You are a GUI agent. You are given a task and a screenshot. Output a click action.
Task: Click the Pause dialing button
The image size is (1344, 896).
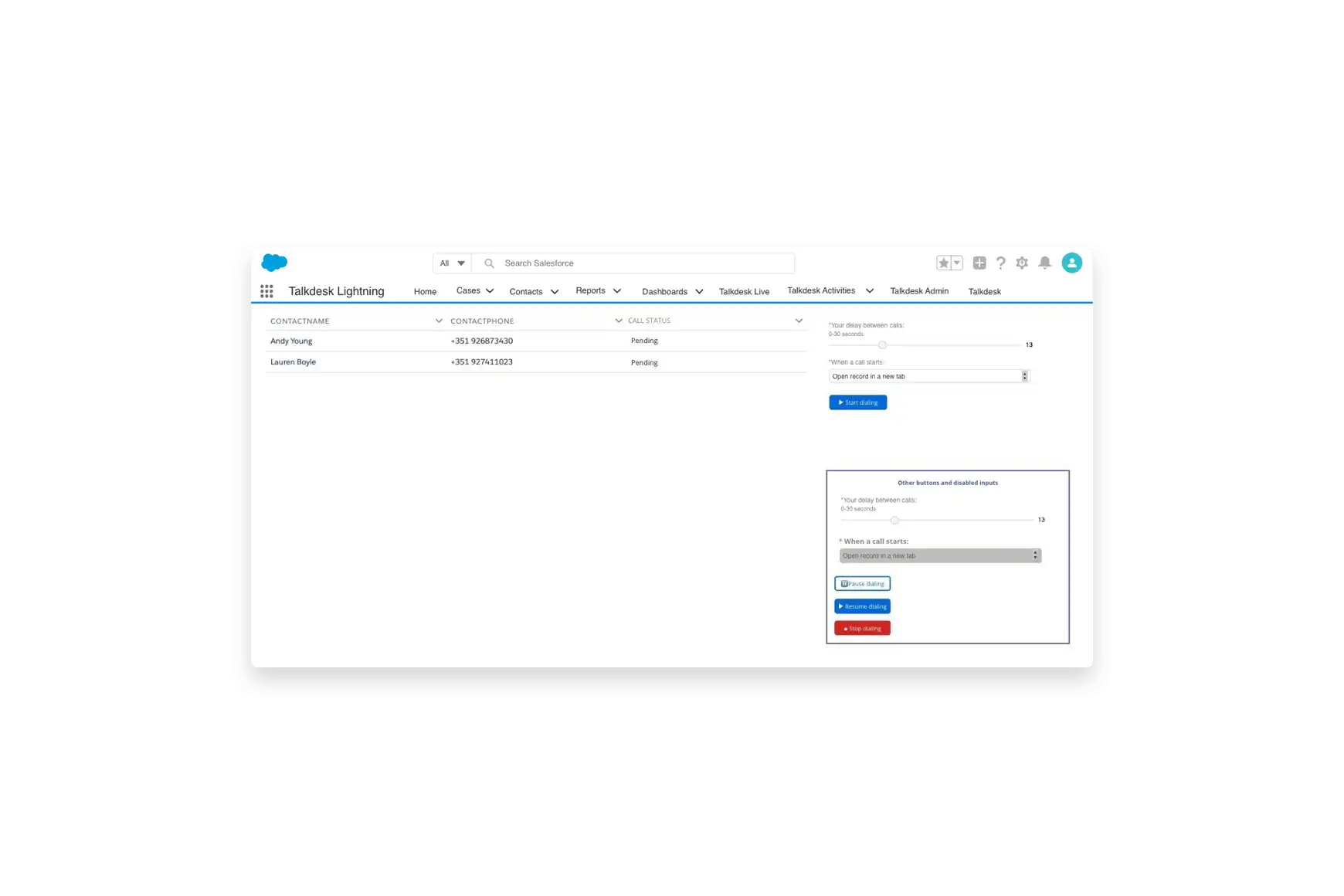862,584
